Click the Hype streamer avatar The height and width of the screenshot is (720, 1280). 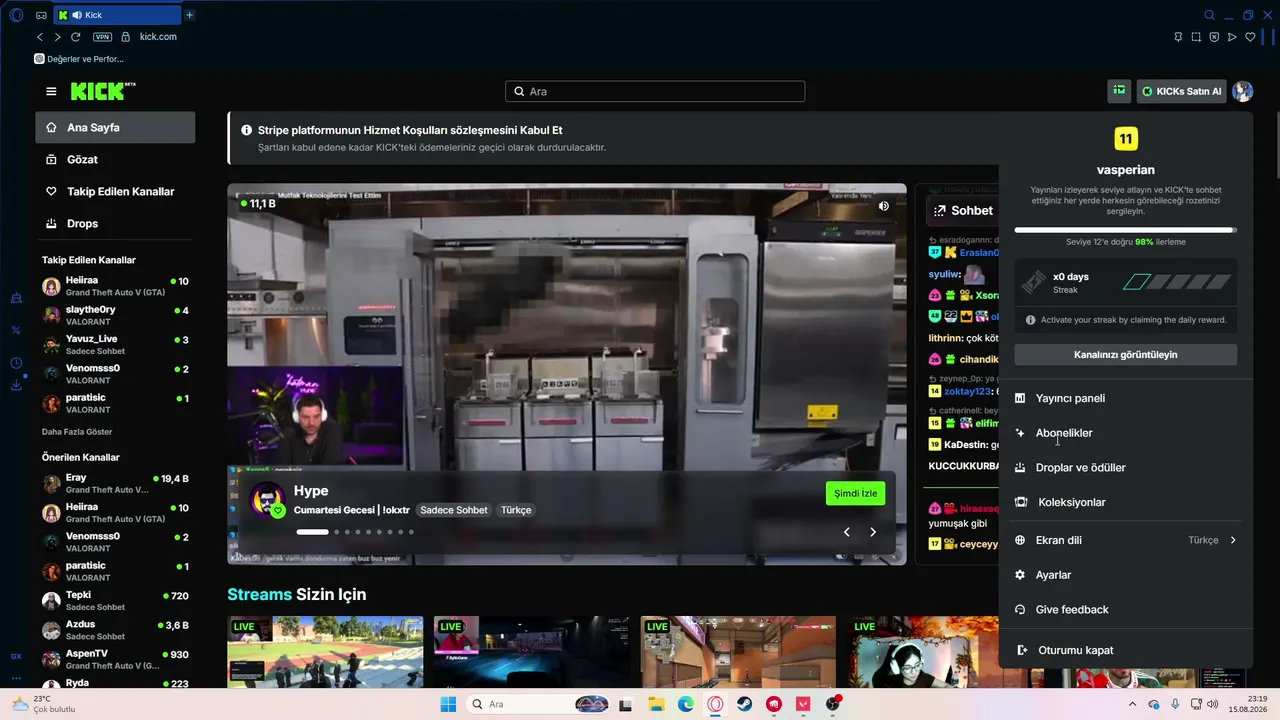(267, 500)
